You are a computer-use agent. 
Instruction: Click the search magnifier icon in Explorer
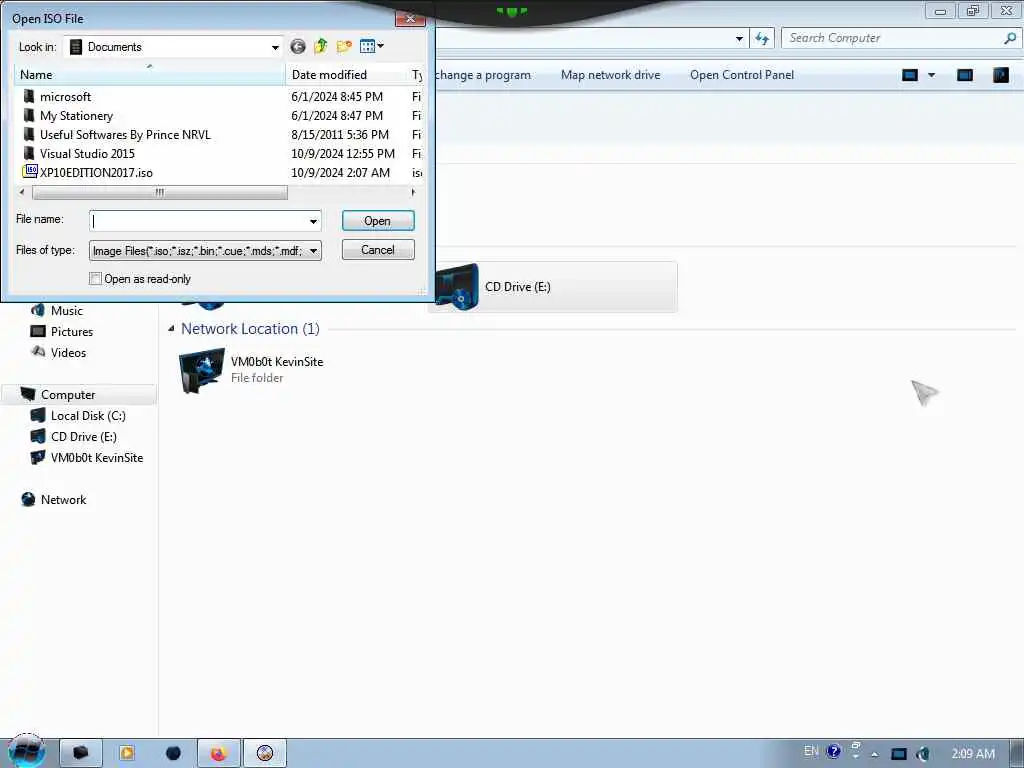point(1010,38)
